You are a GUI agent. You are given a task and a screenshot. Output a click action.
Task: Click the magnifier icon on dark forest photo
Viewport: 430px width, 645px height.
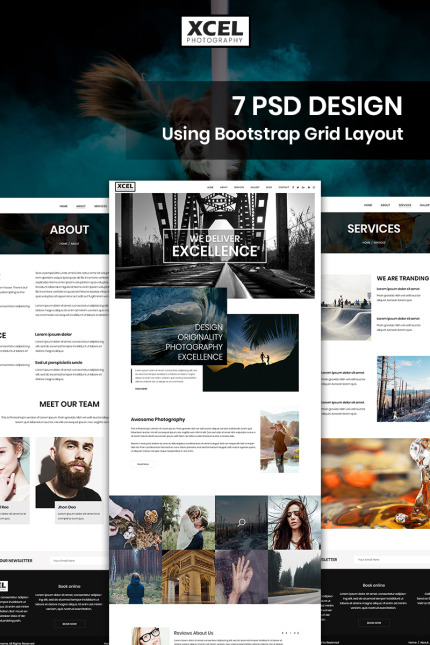(242, 523)
